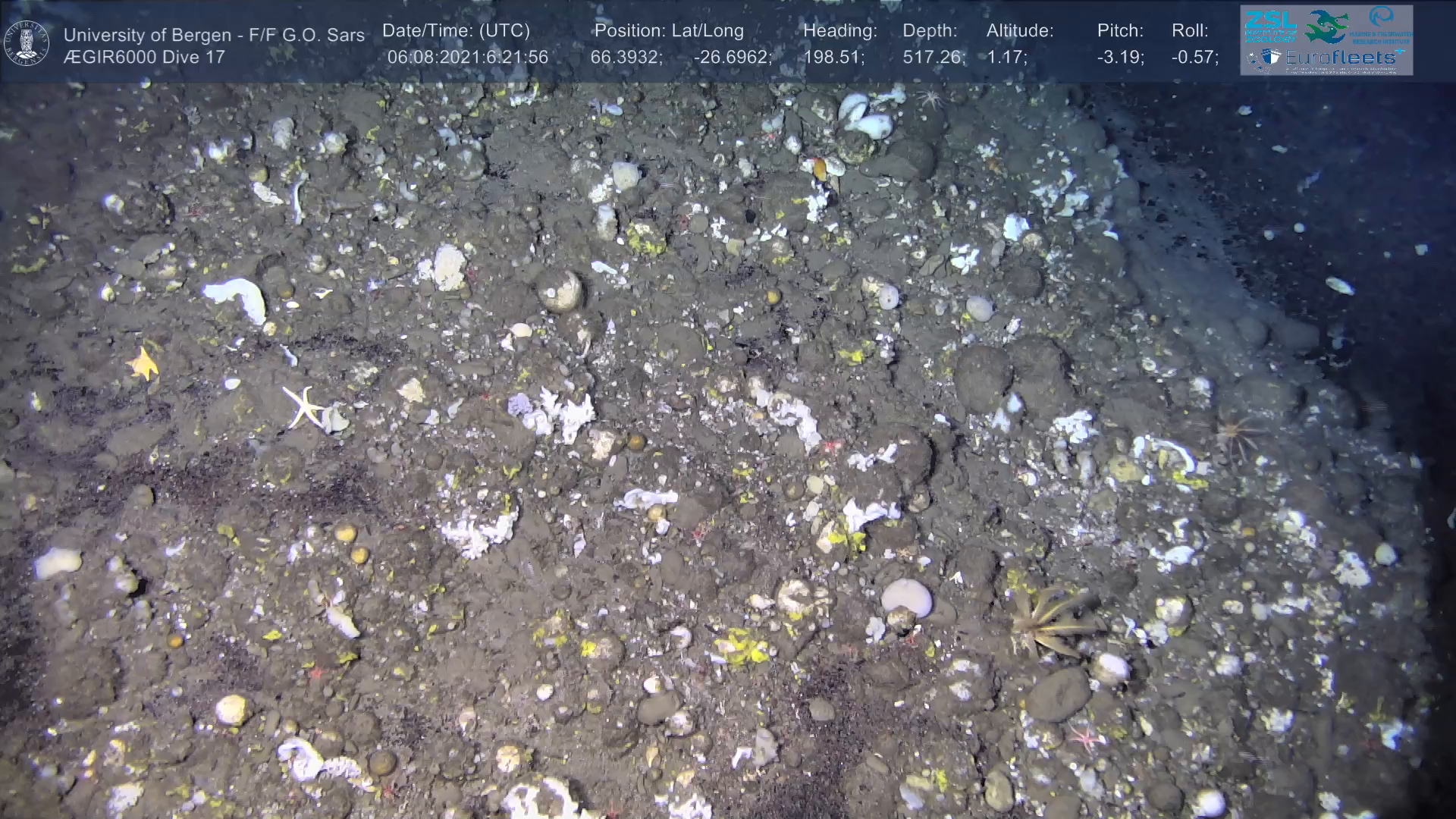Click the Pitch value -3.19

1120,58
